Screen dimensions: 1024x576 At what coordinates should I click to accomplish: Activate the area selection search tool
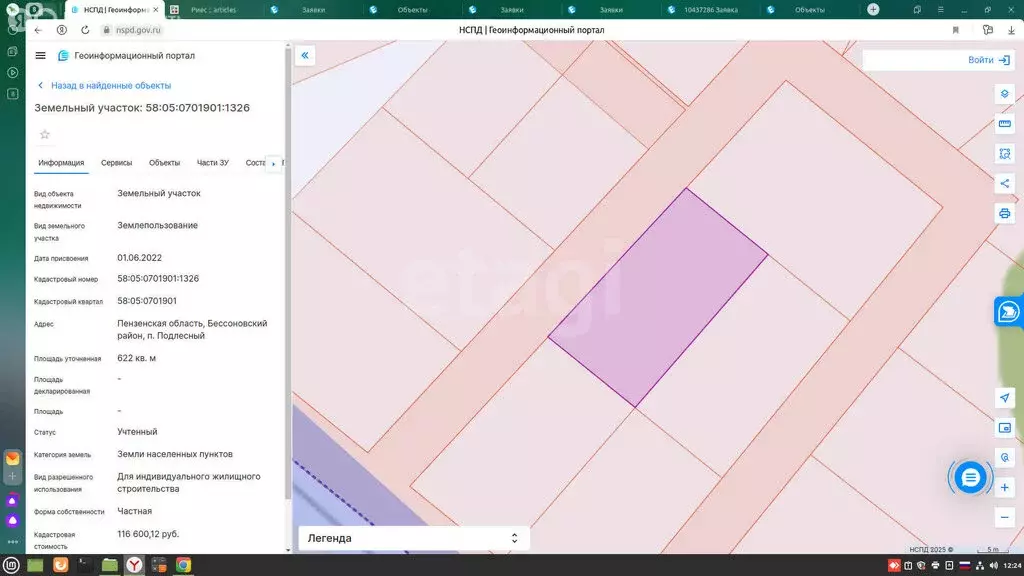point(1005,154)
